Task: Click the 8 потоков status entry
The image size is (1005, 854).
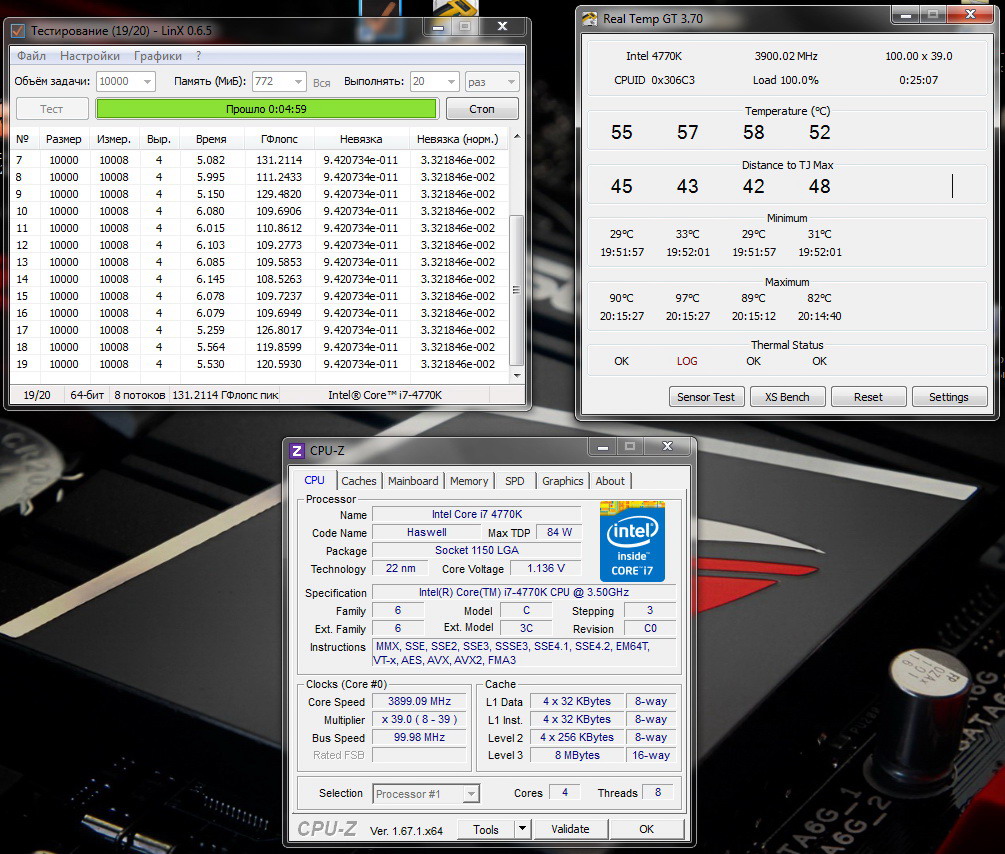Action: tap(140, 395)
